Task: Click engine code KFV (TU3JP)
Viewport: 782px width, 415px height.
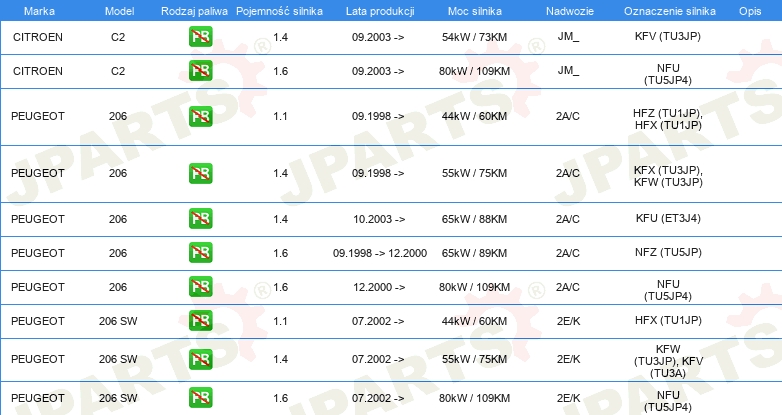Action: (668, 36)
